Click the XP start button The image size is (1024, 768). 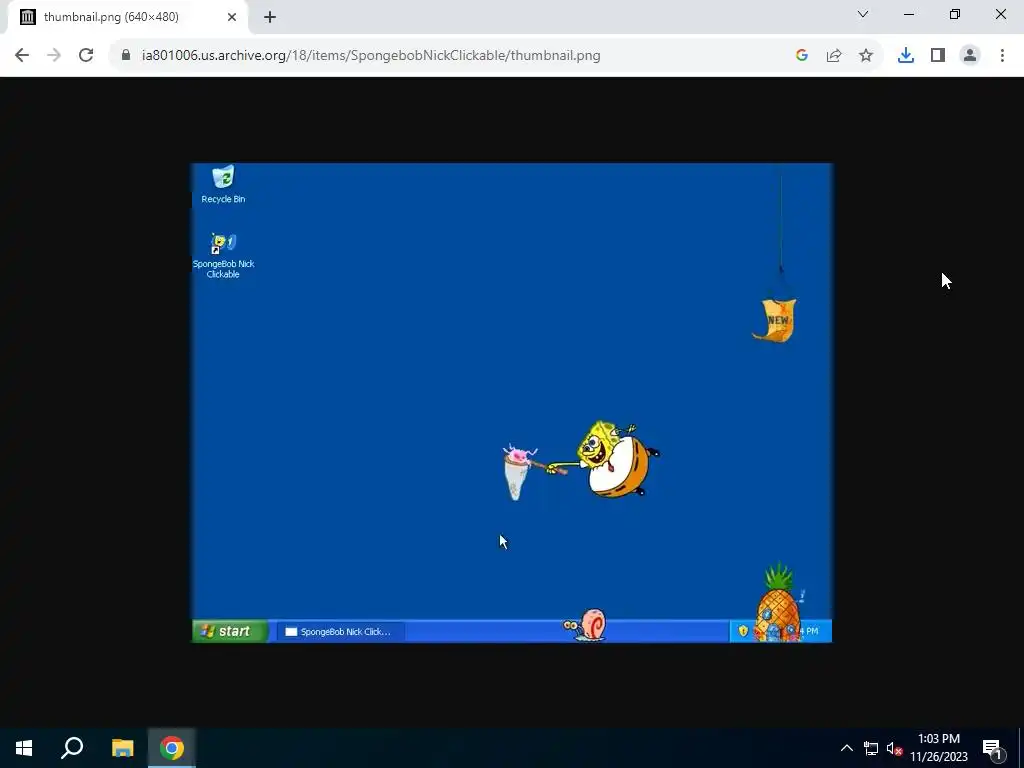pos(229,631)
